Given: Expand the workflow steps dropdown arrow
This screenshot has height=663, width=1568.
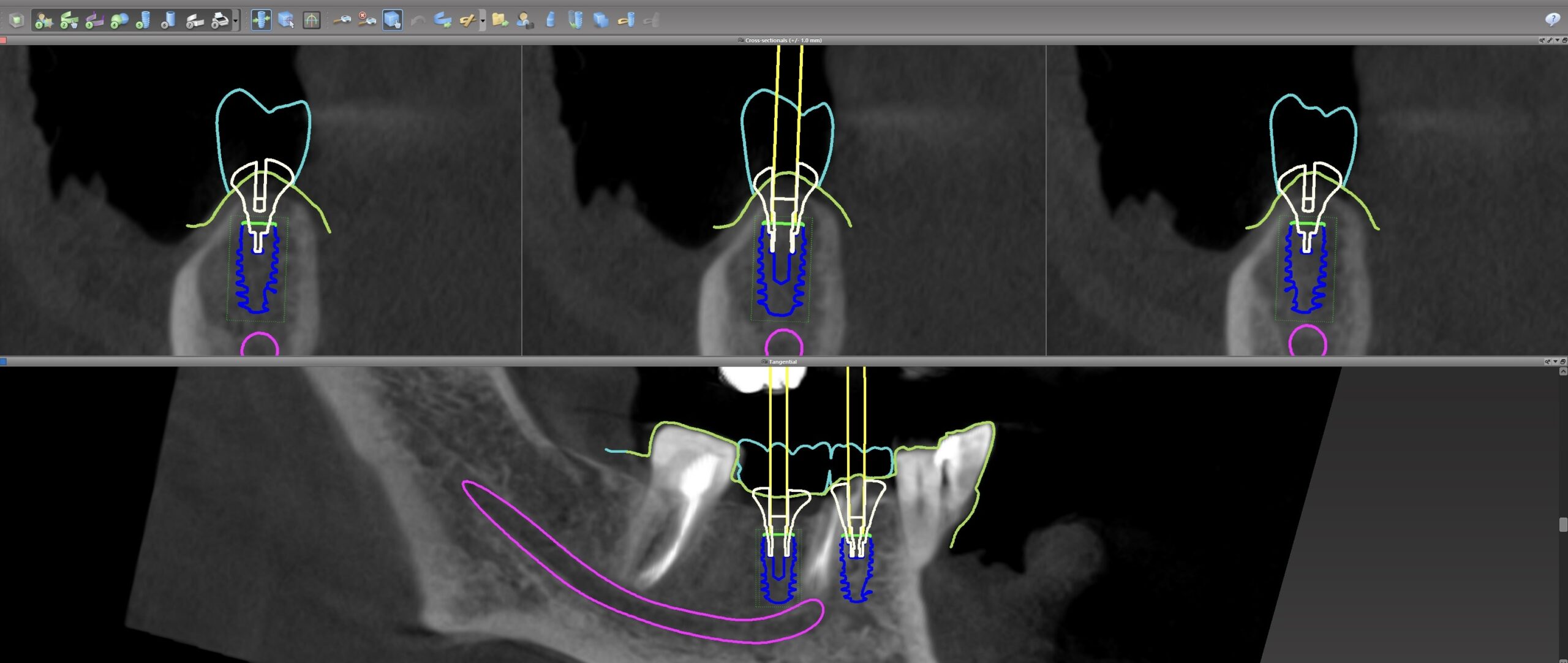Looking at the screenshot, I should pyautogui.click(x=235, y=20).
